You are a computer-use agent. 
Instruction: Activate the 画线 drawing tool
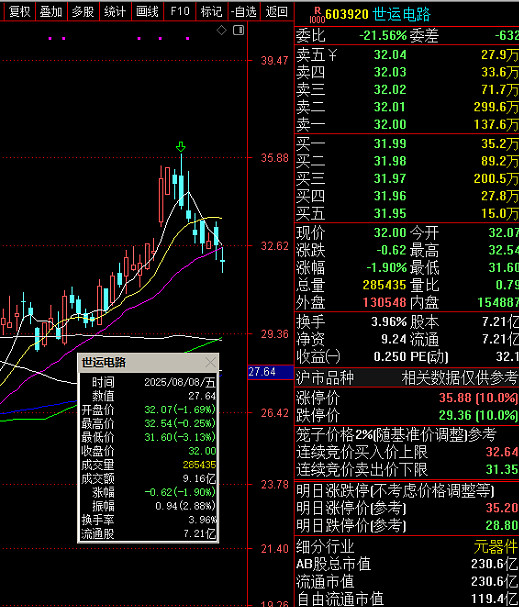coord(147,12)
